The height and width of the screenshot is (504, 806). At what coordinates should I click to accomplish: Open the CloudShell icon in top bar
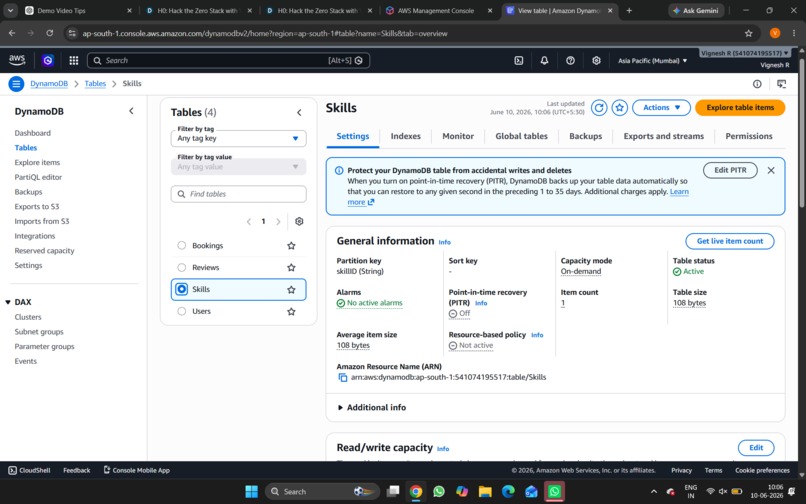click(x=519, y=61)
